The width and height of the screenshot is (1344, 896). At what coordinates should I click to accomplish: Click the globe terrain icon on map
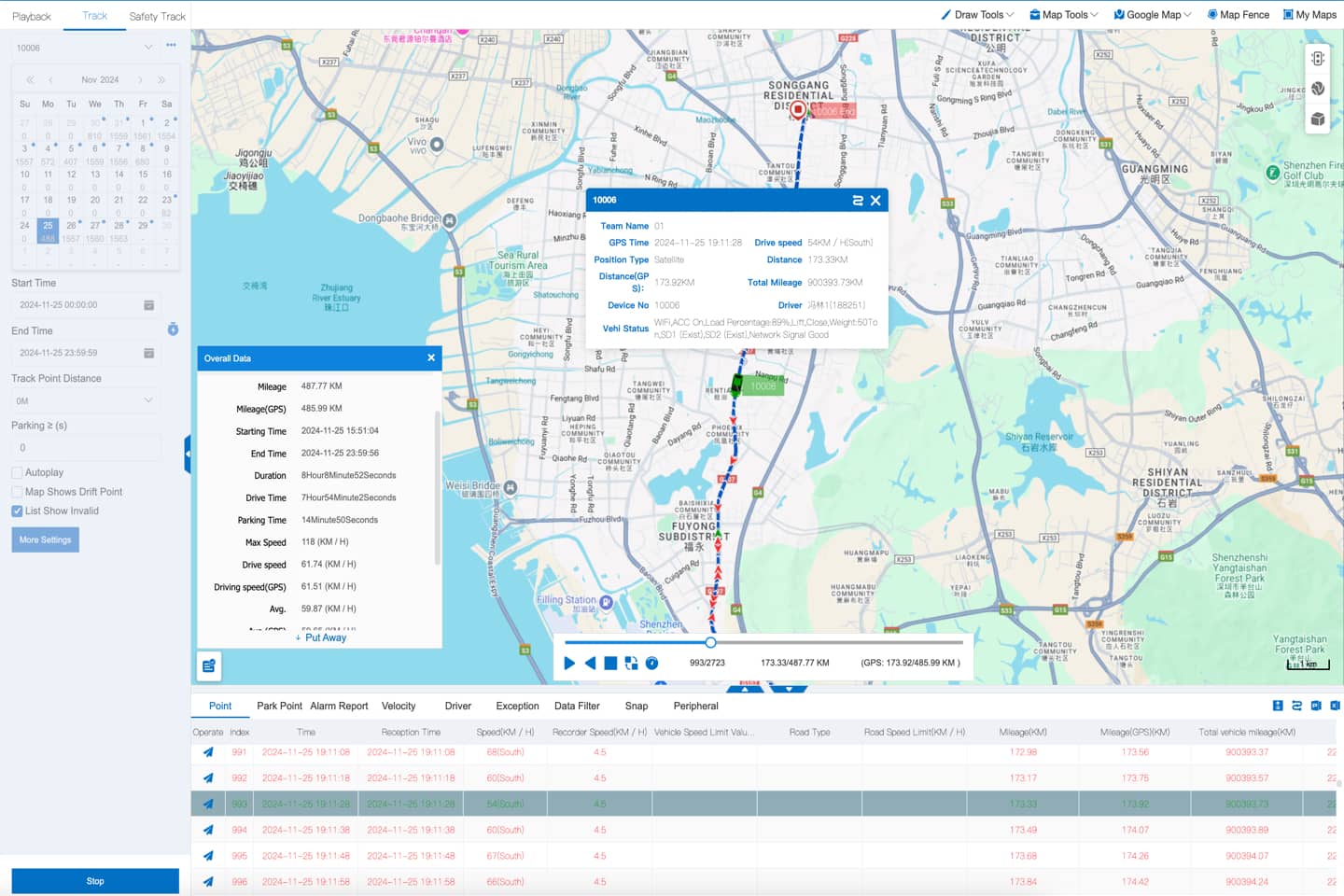coord(1318,89)
